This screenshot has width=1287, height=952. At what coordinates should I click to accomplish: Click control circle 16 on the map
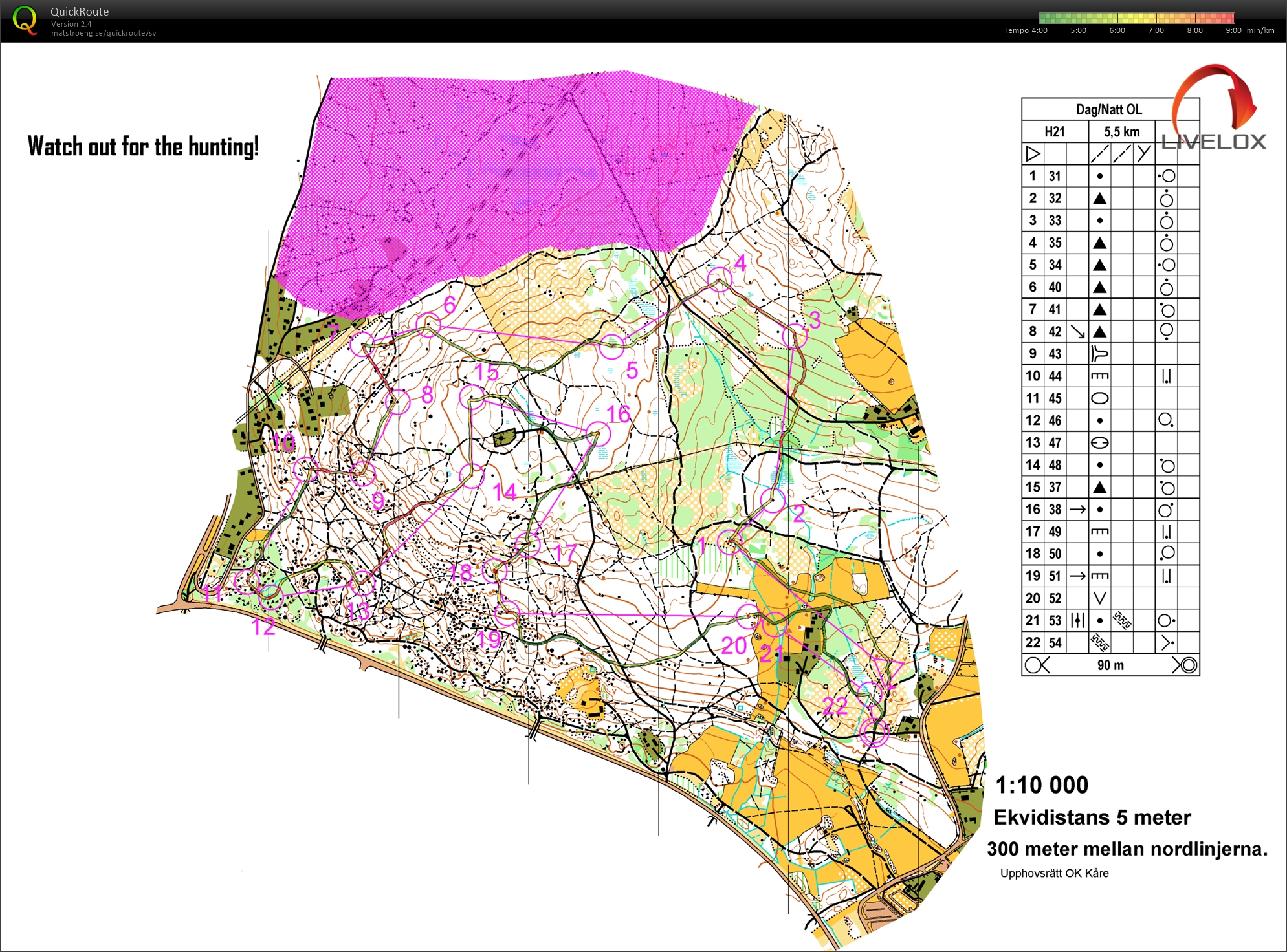coord(598,435)
